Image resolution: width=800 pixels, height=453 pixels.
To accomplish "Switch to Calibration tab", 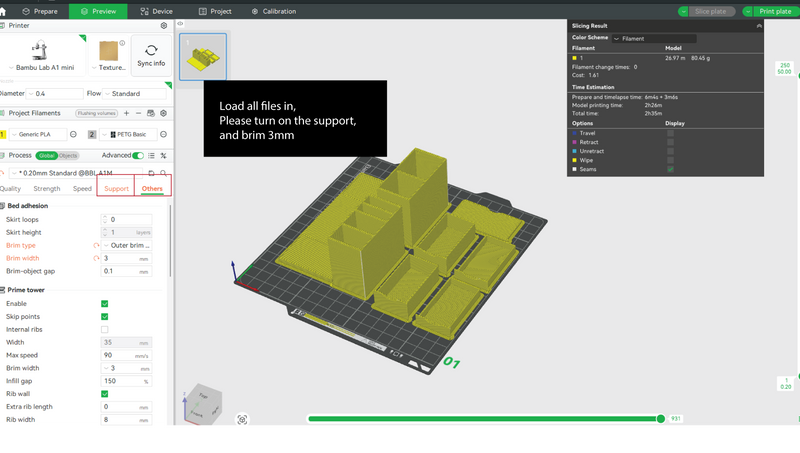I will (x=274, y=11).
